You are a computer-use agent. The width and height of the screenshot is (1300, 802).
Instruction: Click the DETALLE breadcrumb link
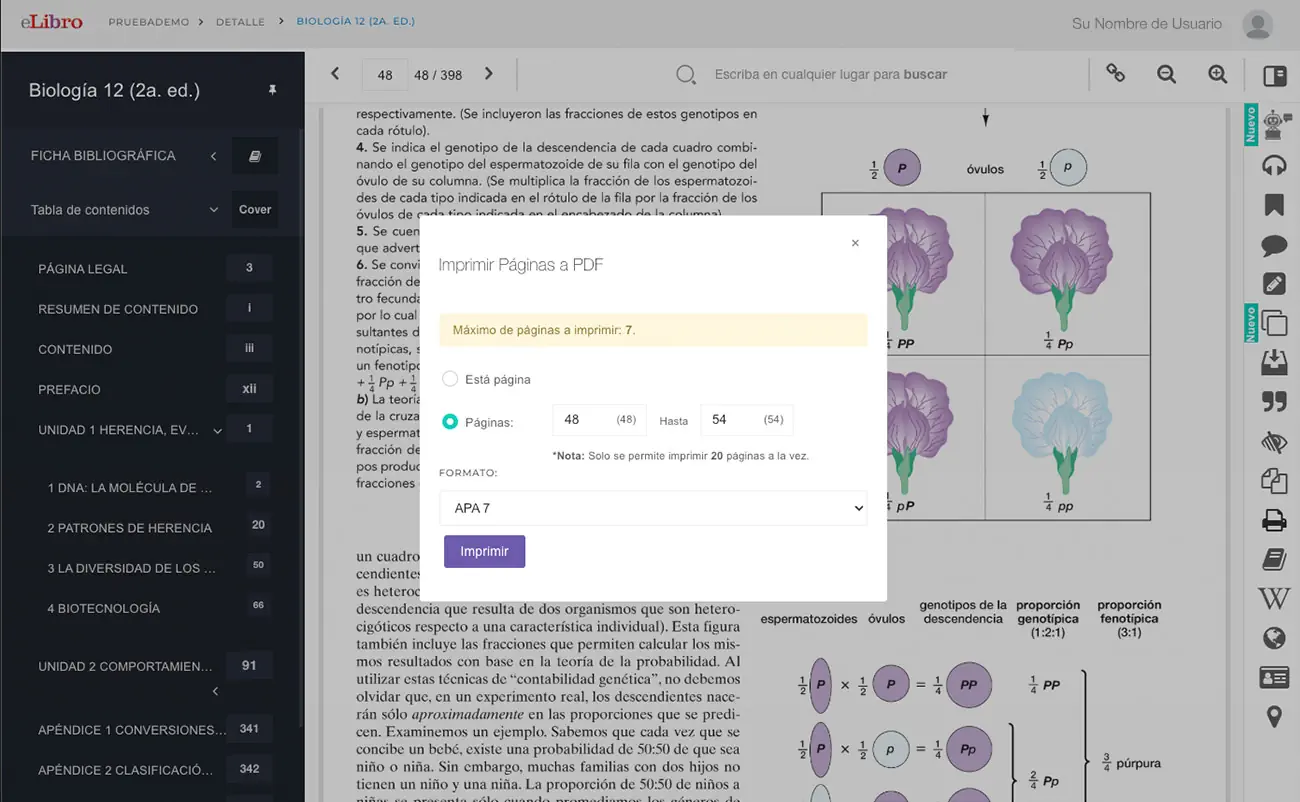[x=240, y=22]
